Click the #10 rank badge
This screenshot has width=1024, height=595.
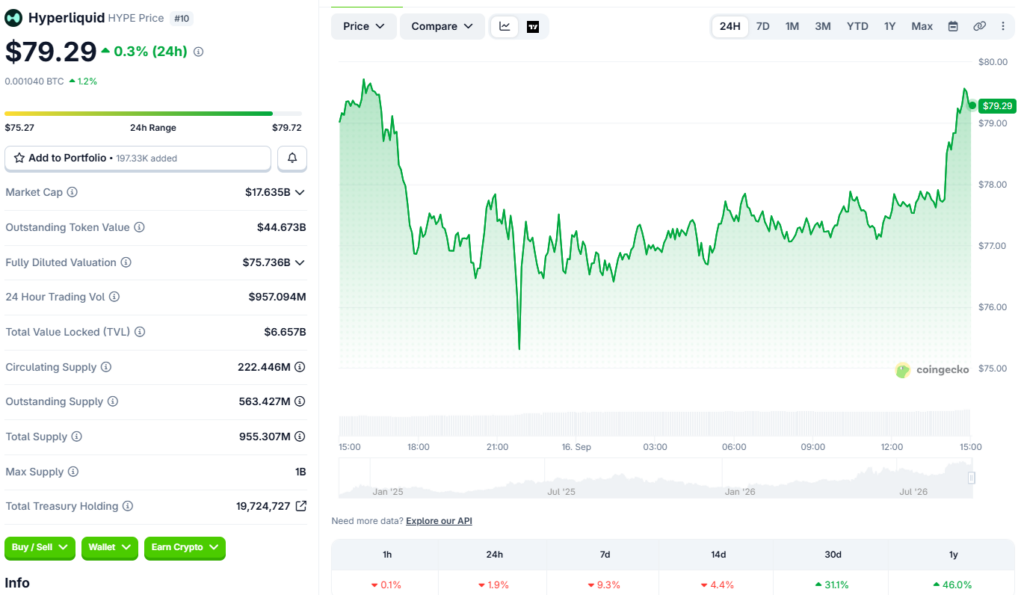(x=182, y=18)
